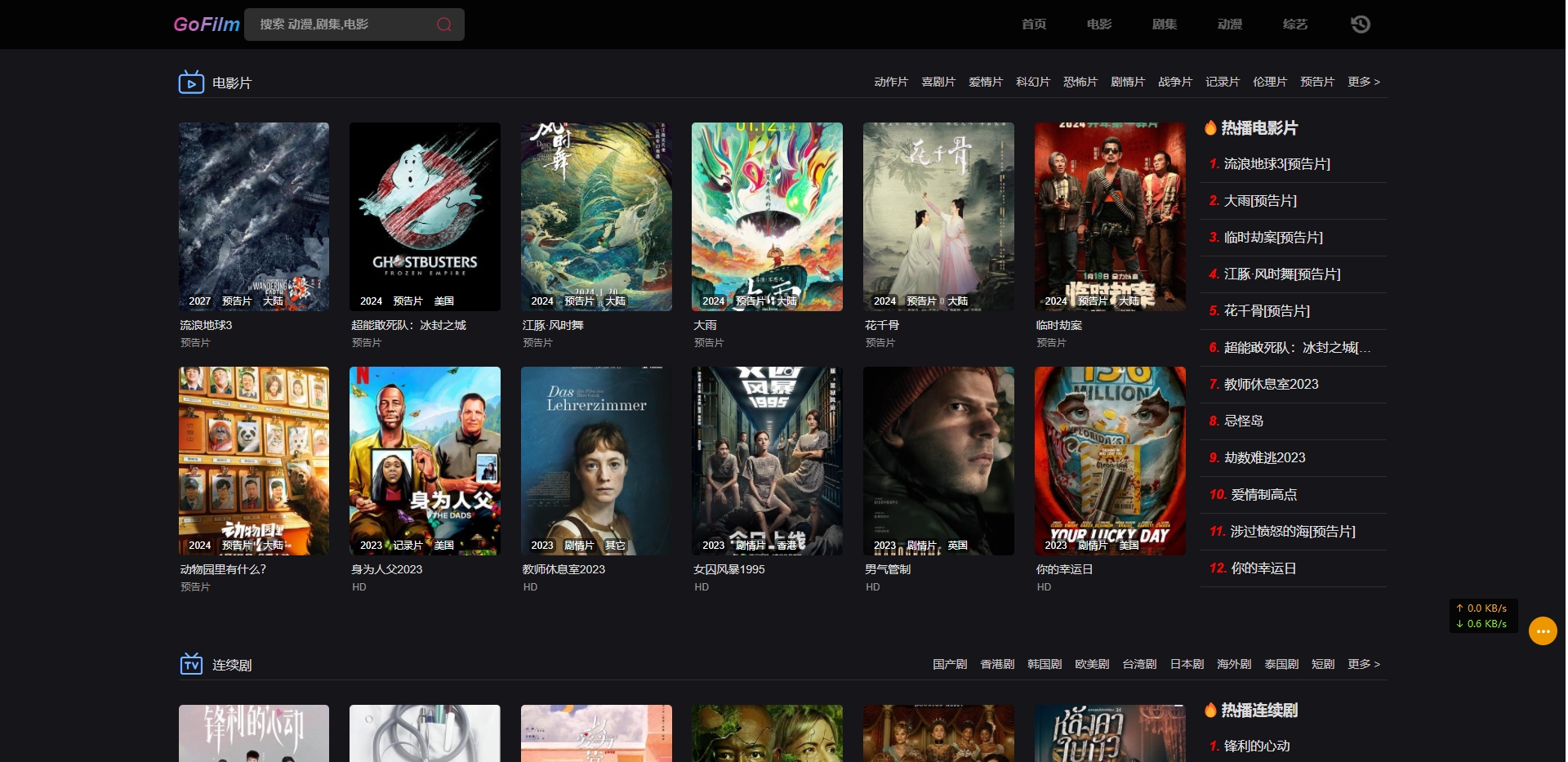Open the 男气管制 poster
1568x762 pixels.
pyautogui.click(x=938, y=461)
